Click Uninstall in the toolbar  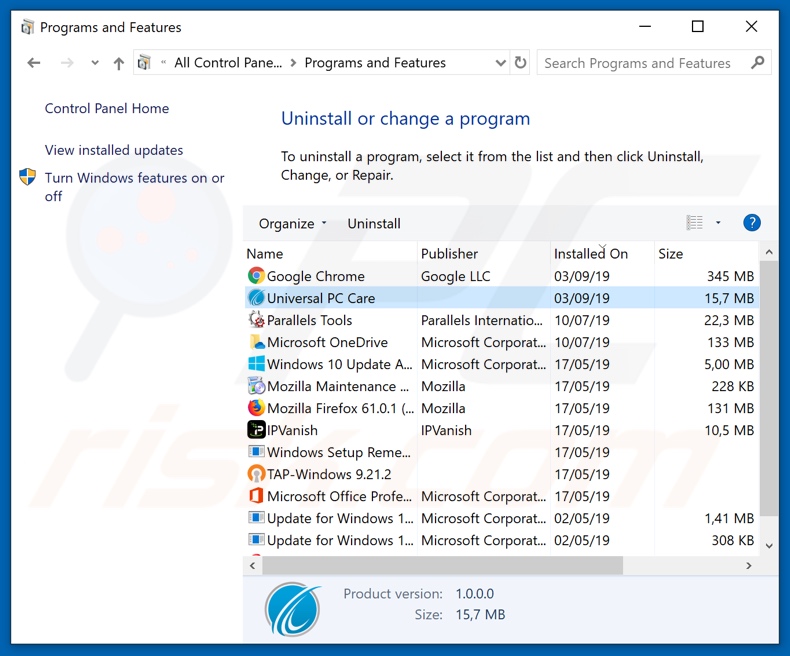pyautogui.click(x=374, y=223)
